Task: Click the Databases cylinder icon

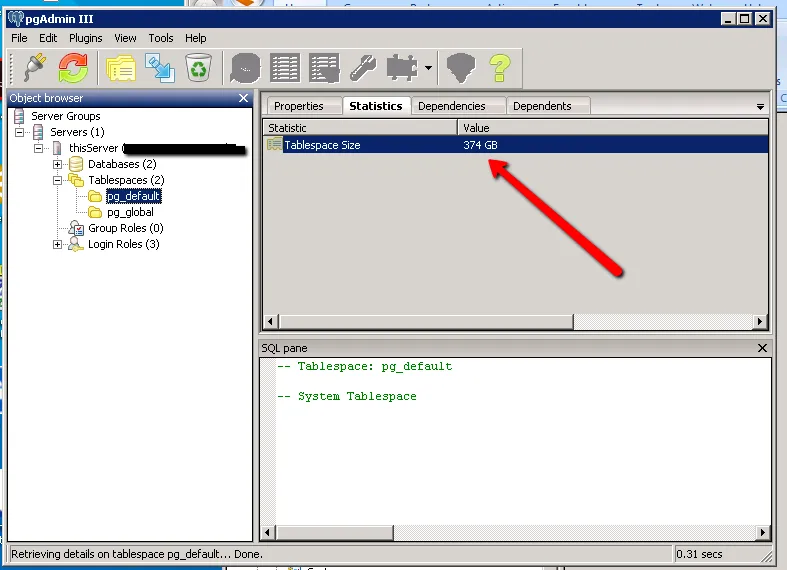Action: (76, 164)
